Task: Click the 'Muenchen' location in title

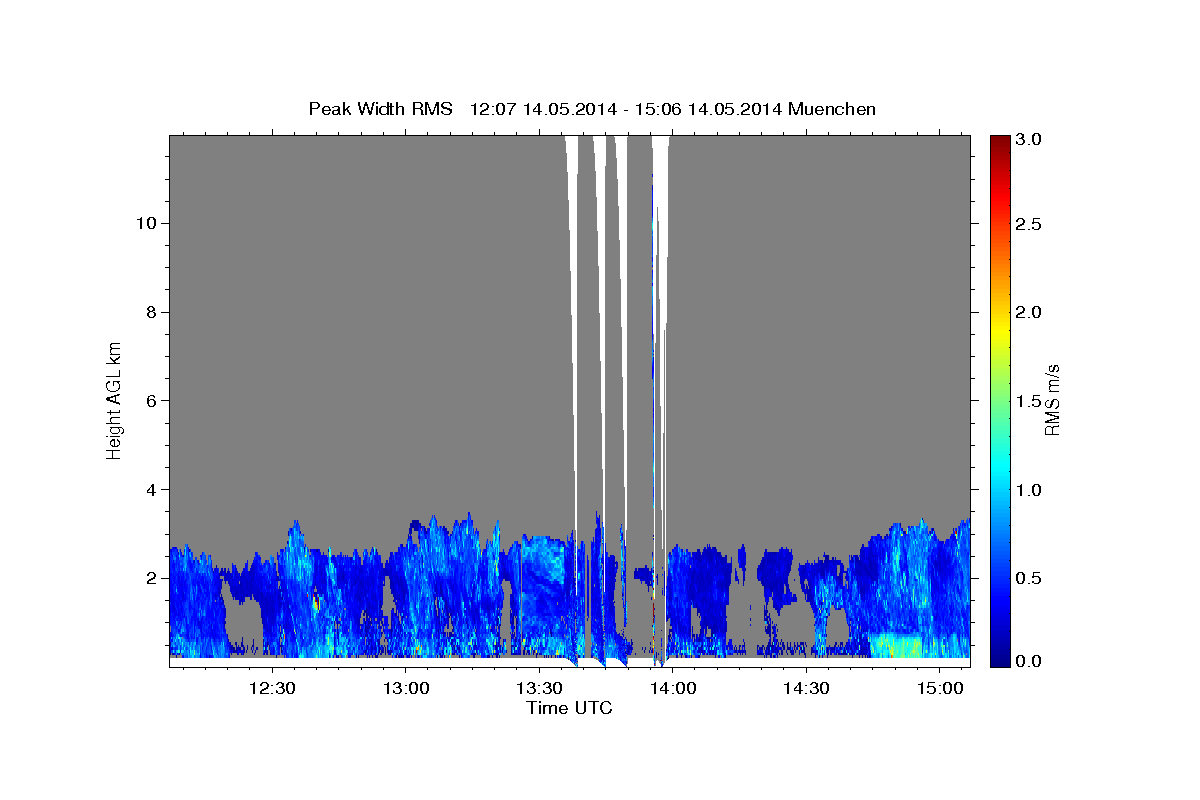Action: point(832,109)
